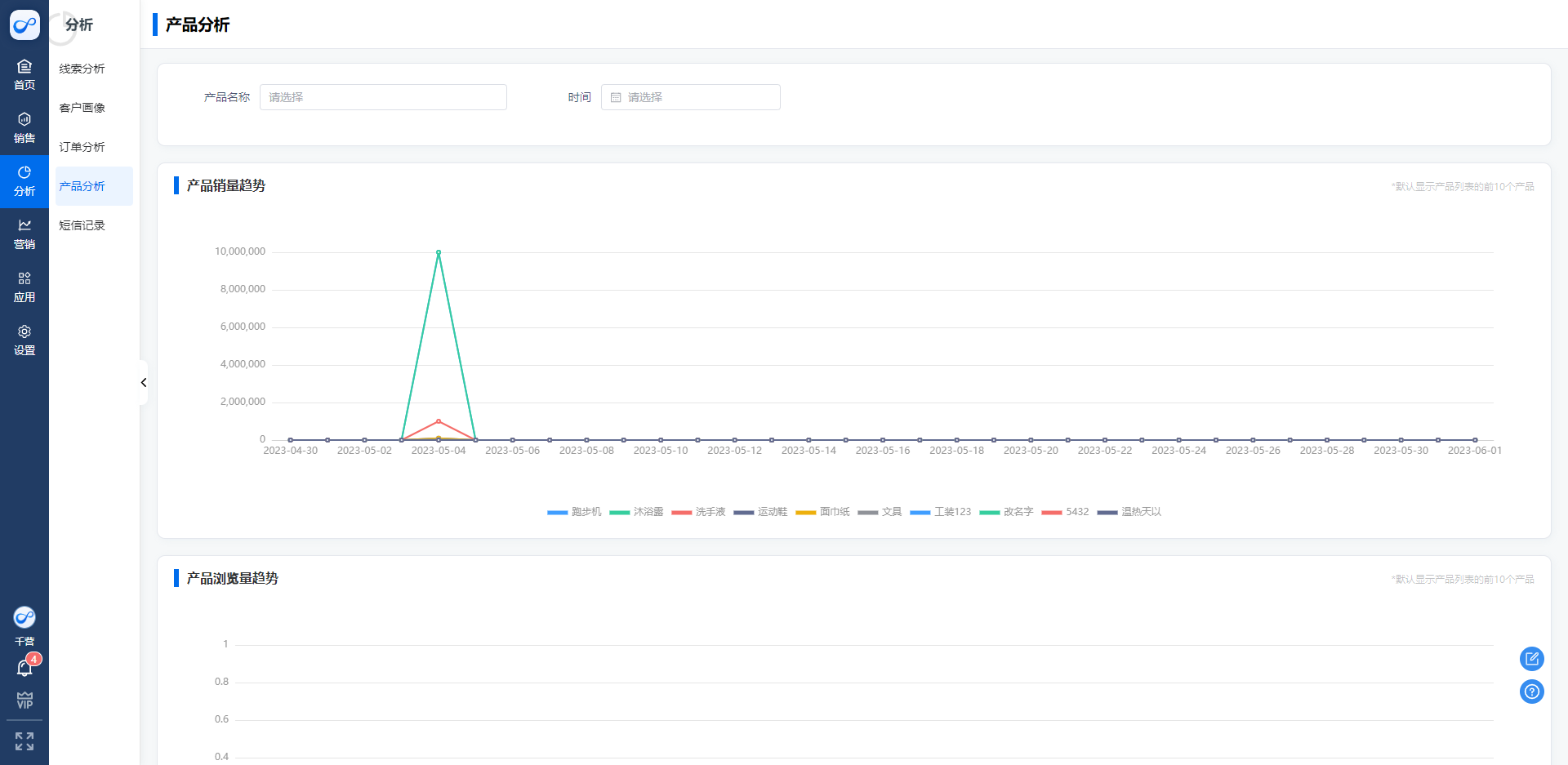Click the blue edit feedback floating button
The width and height of the screenshot is (1568, 765).
(1531, 659)
